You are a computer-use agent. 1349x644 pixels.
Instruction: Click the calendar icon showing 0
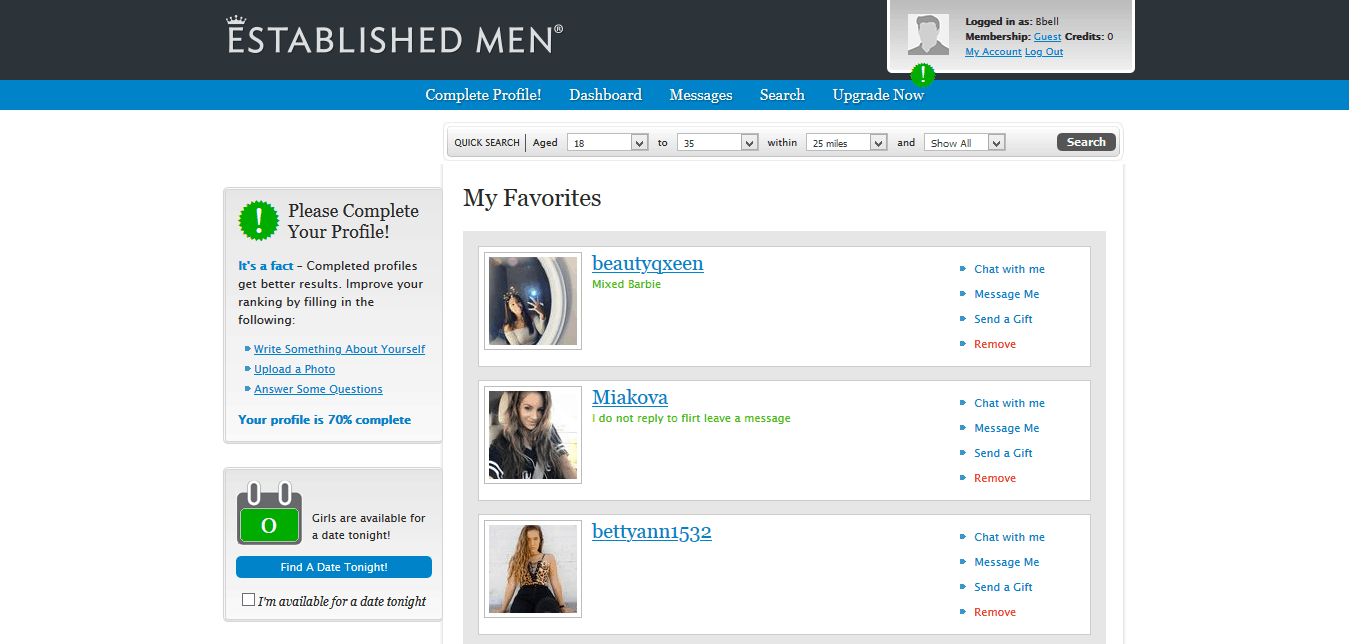[269, 513]
